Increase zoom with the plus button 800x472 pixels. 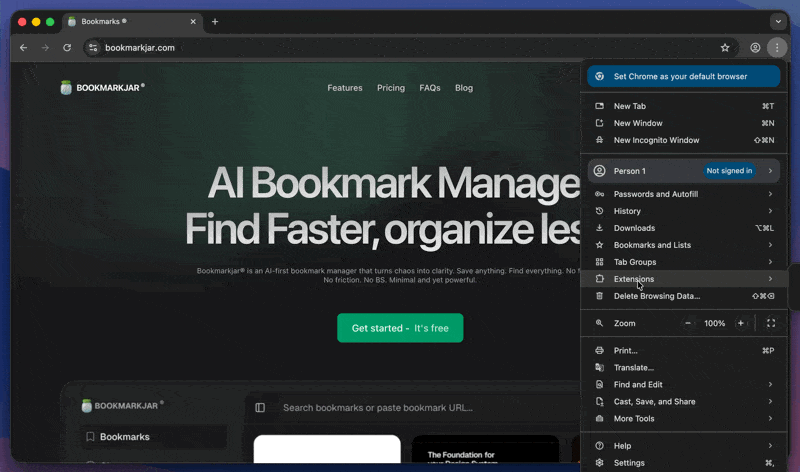pyautogui.click(x=741, y=323)
